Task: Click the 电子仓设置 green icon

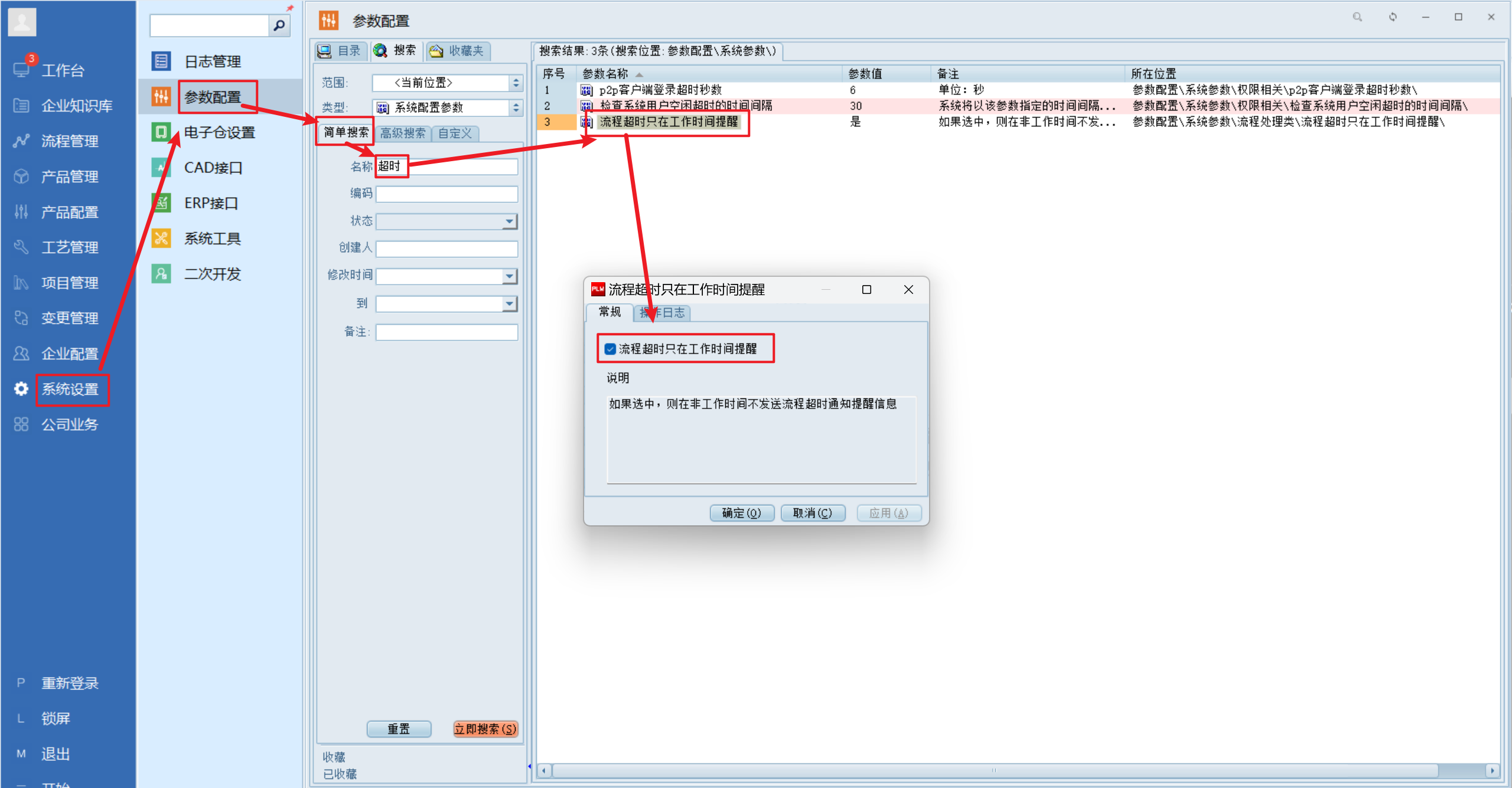Action: 161,132
